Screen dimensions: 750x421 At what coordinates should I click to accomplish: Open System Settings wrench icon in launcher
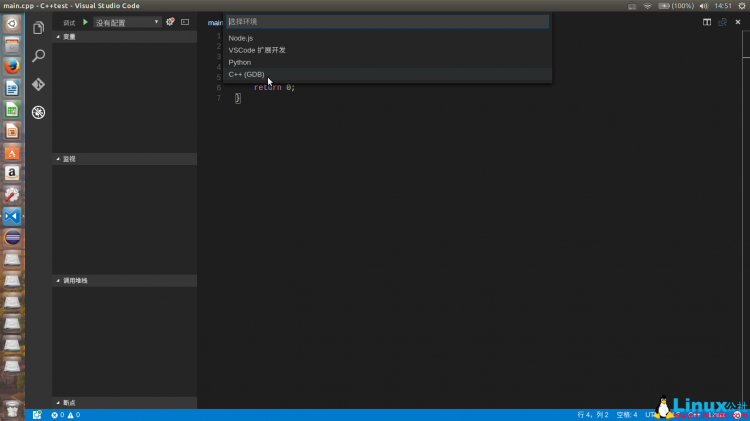[12, 195]
